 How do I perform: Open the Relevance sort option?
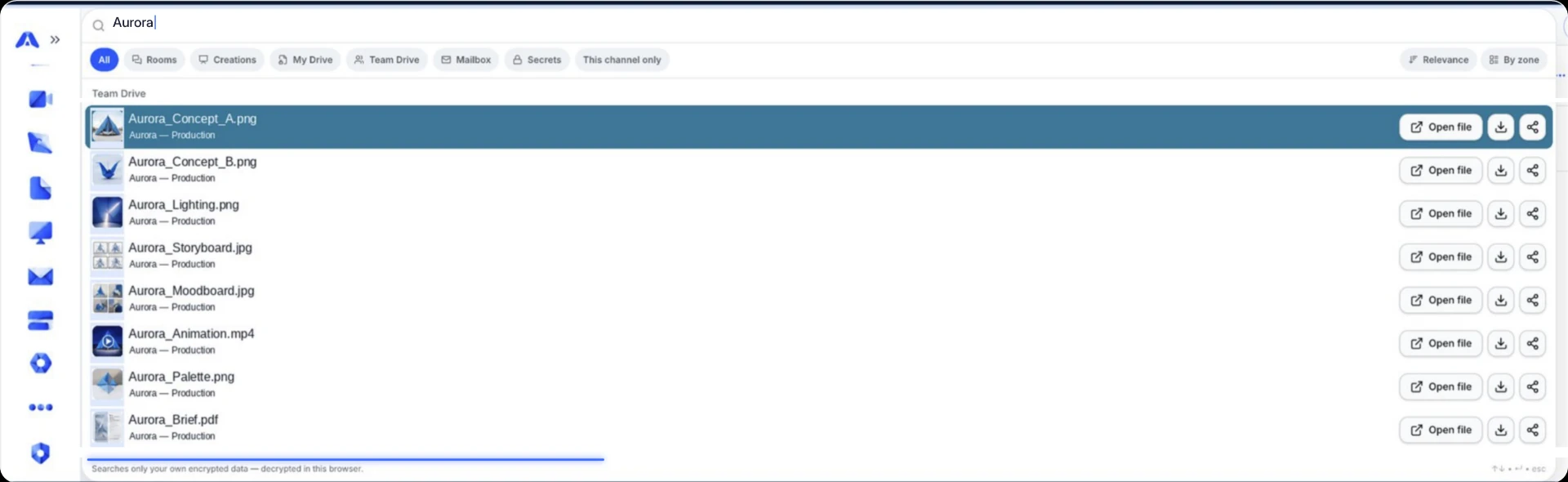[x=1438, y=60]
